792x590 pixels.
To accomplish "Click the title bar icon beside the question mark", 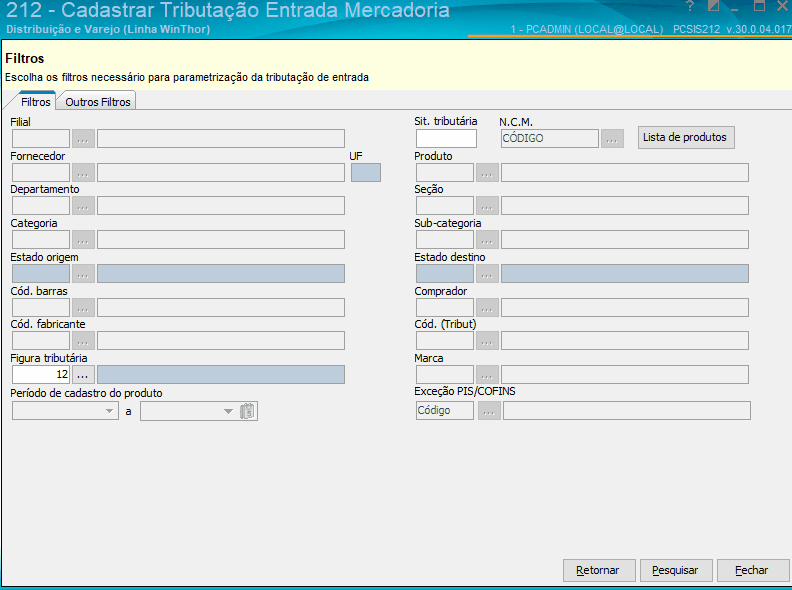I will pyautogui.click(x=713, y=6).
